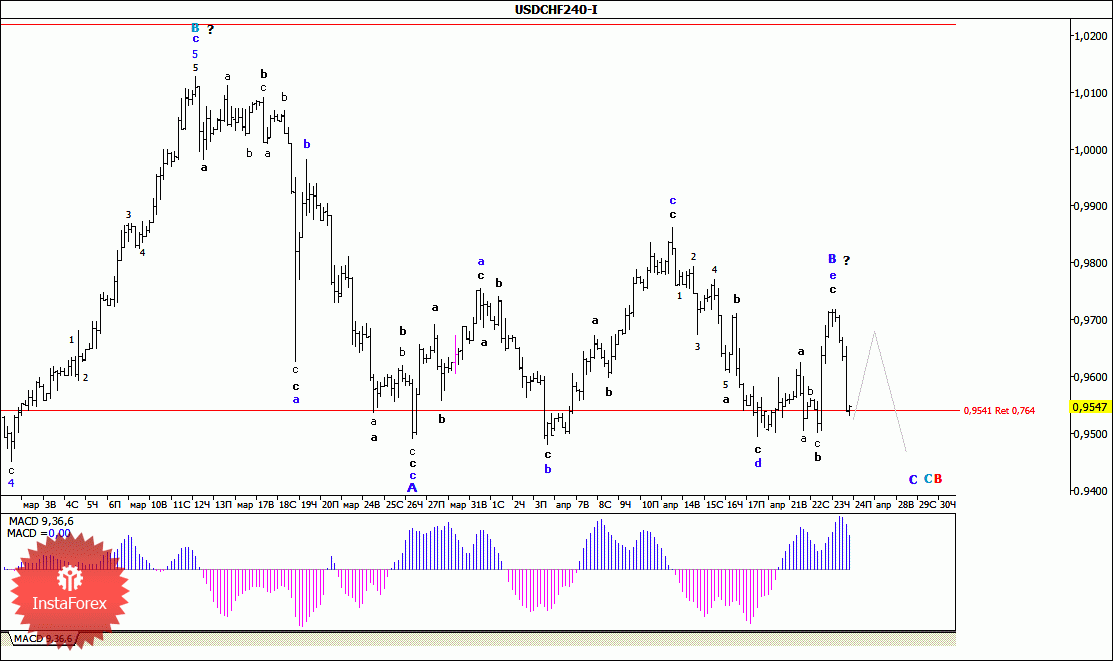
Task: Click the 0,9400 price axis value
Action: [x=1091, y=491]
